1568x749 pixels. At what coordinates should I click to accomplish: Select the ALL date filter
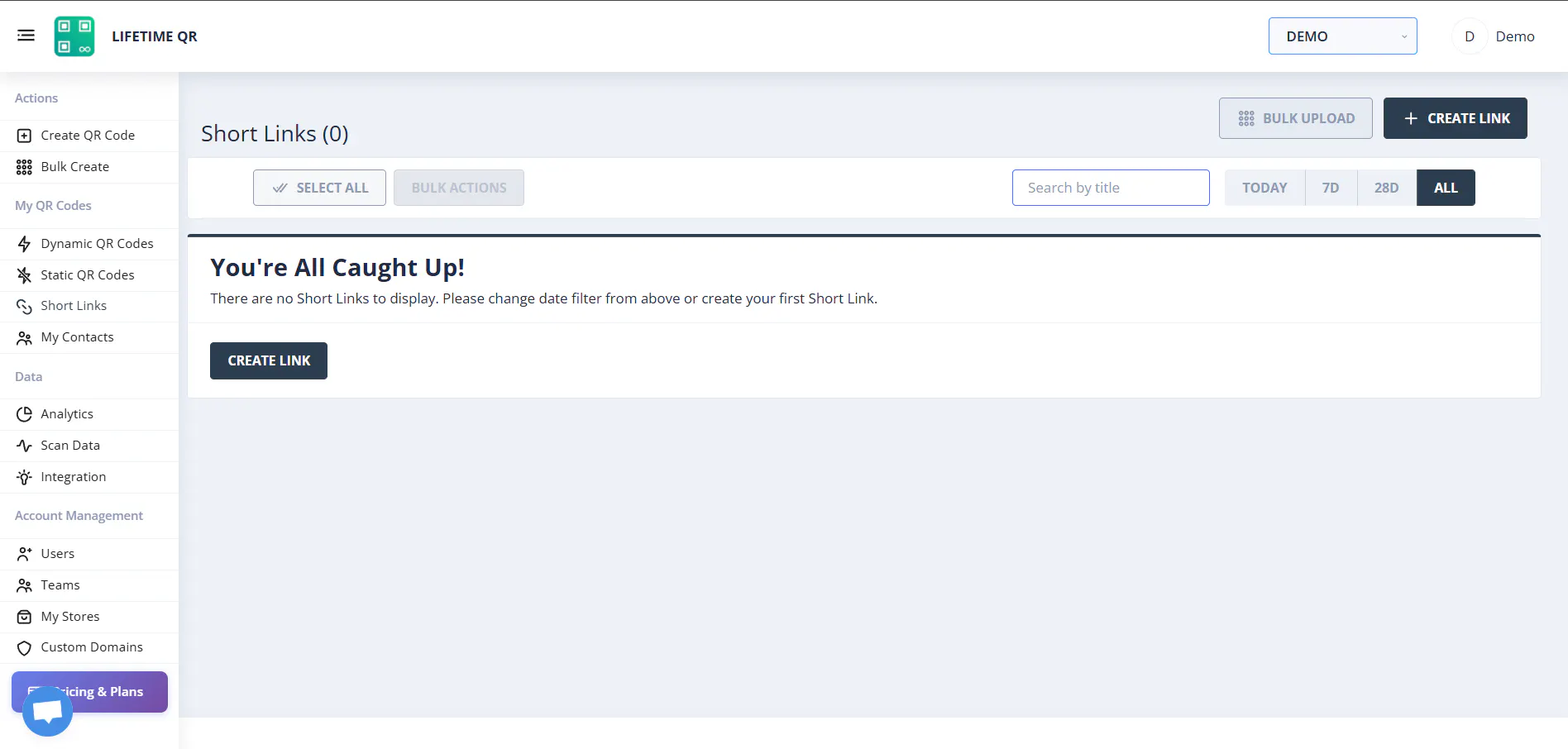click(1446, 188)
